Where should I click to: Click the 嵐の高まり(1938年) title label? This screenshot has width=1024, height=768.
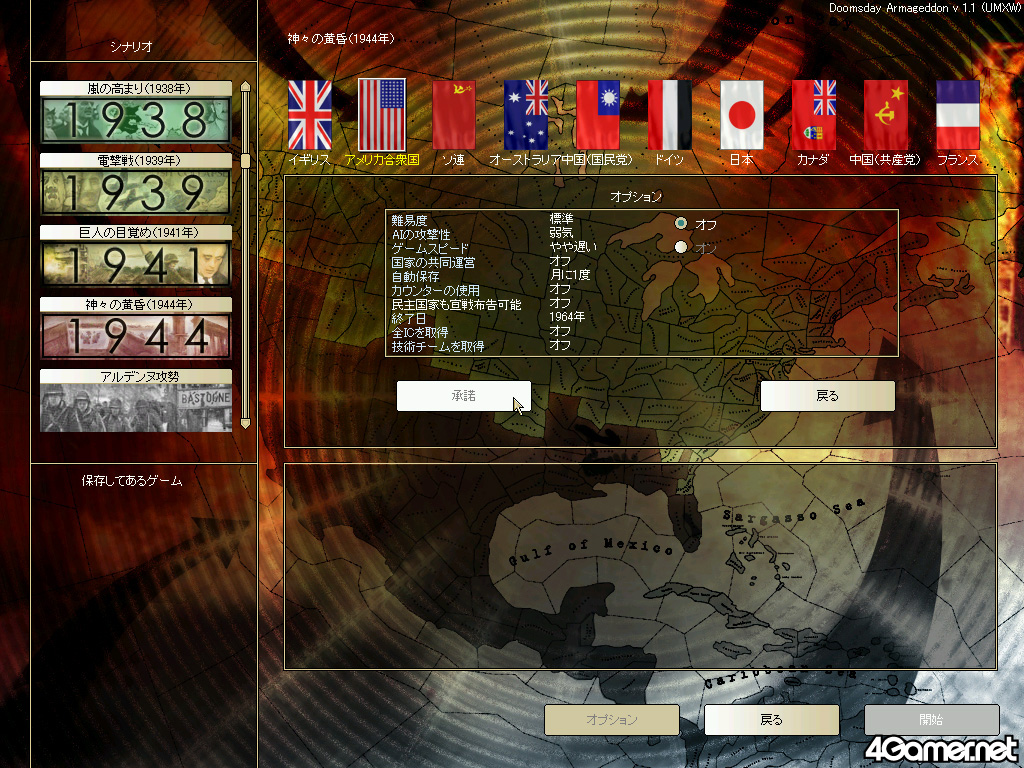click(x=136, y=88)
